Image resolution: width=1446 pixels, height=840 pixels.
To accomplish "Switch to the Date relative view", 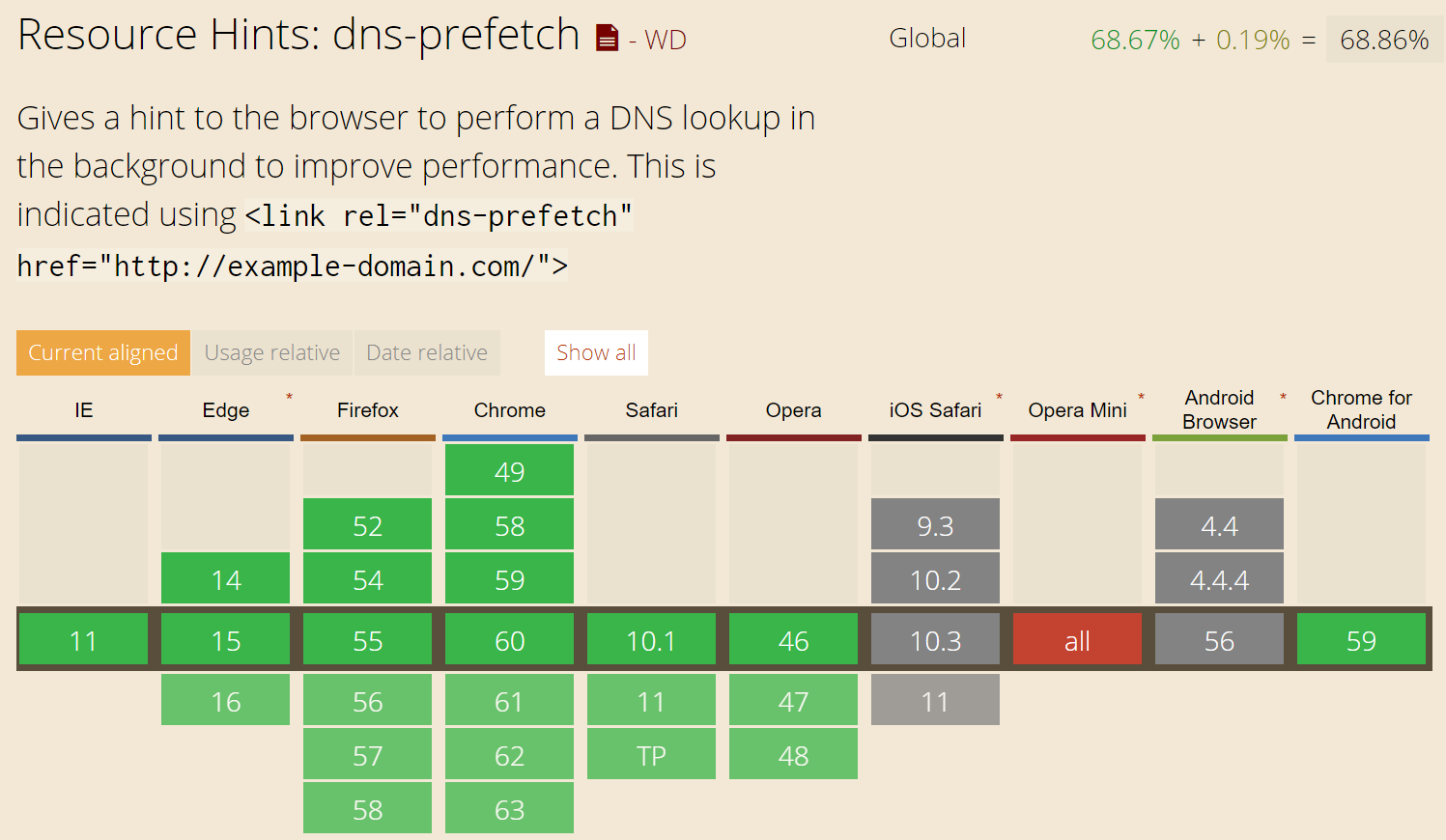I will click(427, 352).
